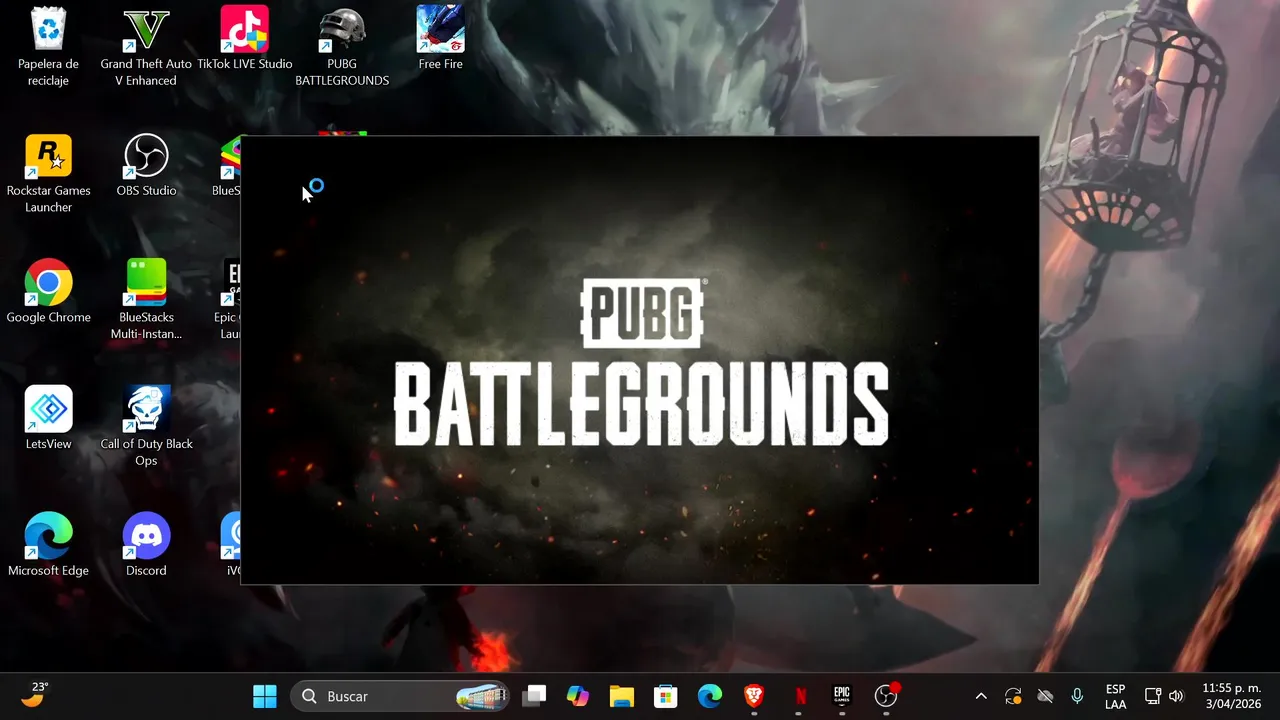This screenshot has height=720, width=1280.
Task: Click the microphone tray icon
Action: coord(1077,696)
